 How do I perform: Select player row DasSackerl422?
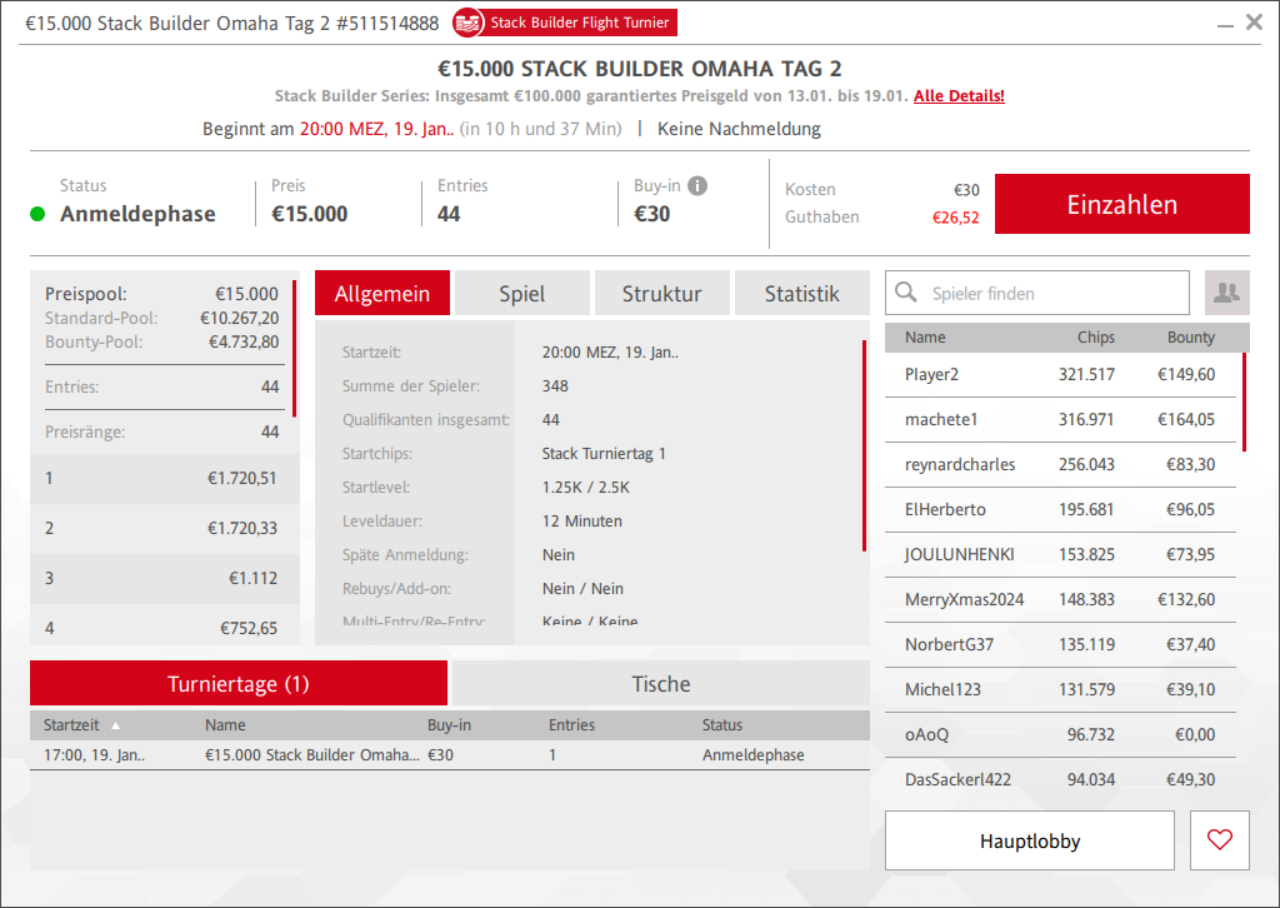point(1060,780)
